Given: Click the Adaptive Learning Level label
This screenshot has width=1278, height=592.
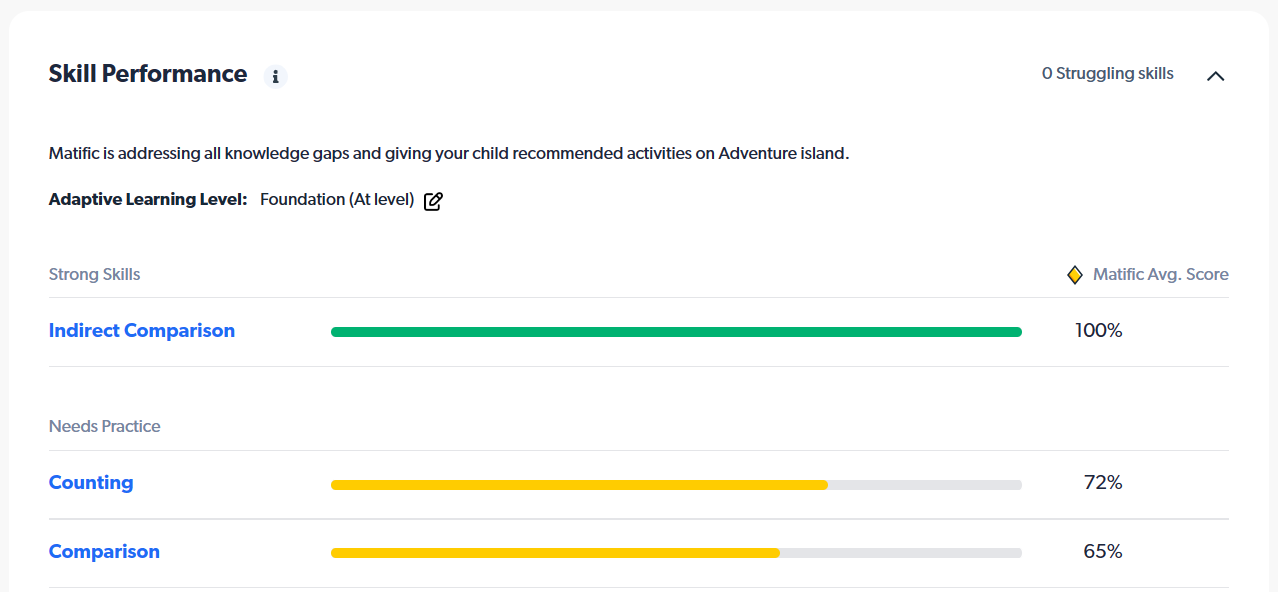Looking at the screenshot, I should tap(148, 200).
